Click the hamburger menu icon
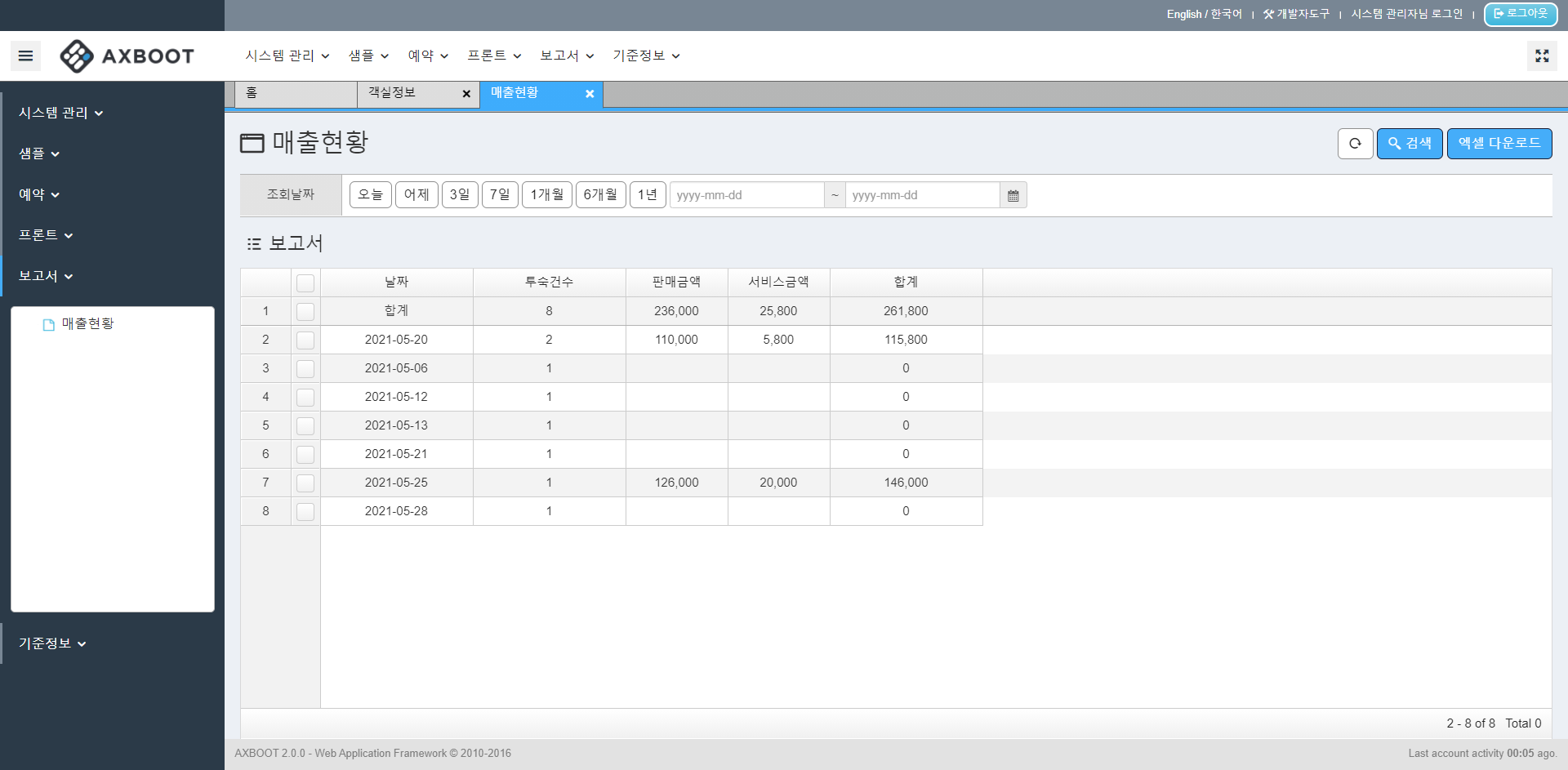Viewport: 1568px width, 770px height. coord(25,56)
